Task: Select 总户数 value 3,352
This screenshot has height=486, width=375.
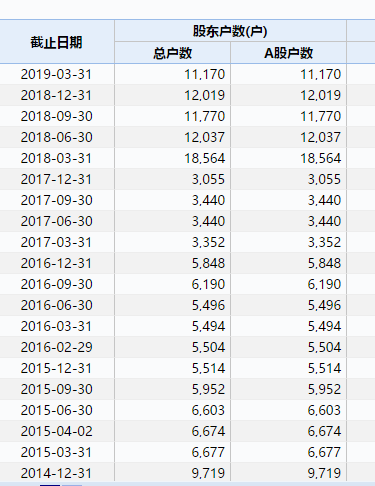Action: pyautogui.click(x=209, y=242)
